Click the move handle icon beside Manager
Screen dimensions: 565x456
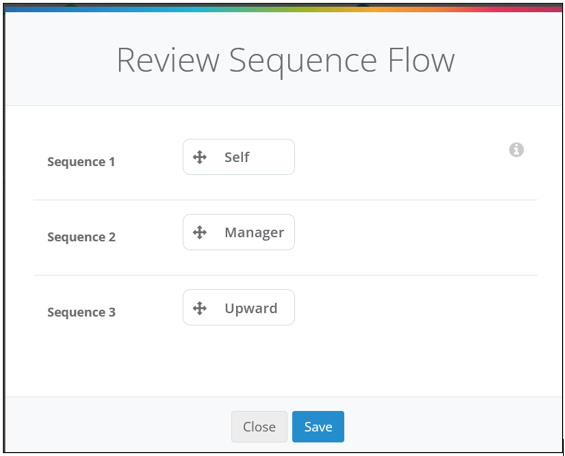pos(200,233)
